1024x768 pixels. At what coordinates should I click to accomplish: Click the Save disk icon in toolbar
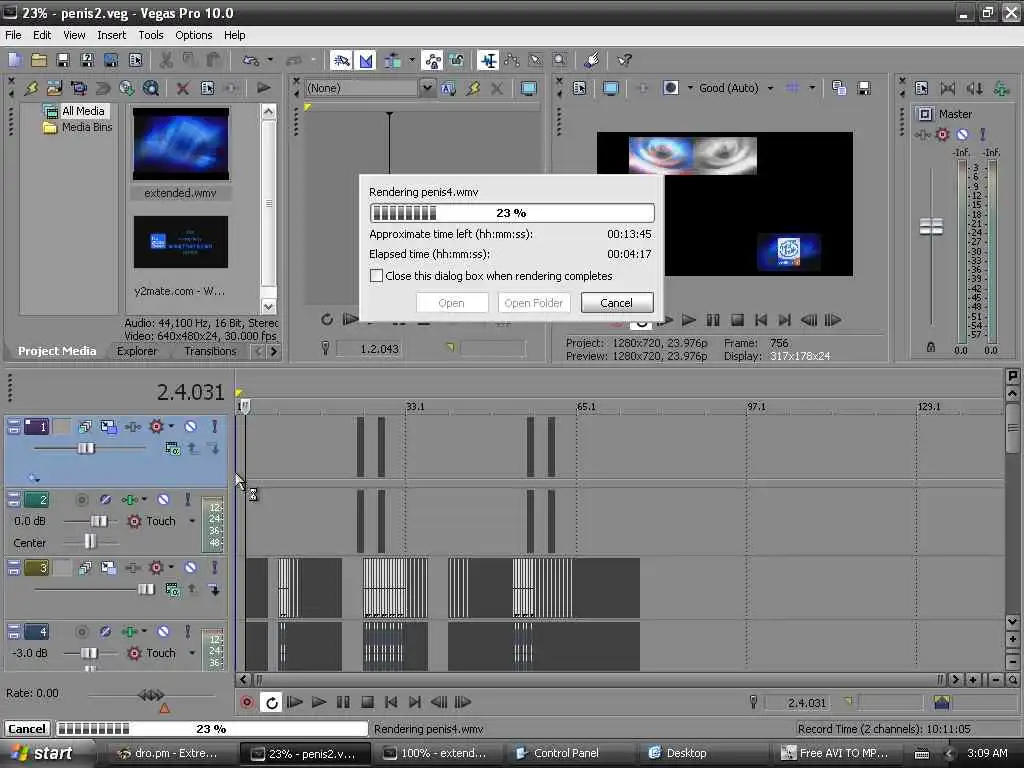tap(63, 61)
